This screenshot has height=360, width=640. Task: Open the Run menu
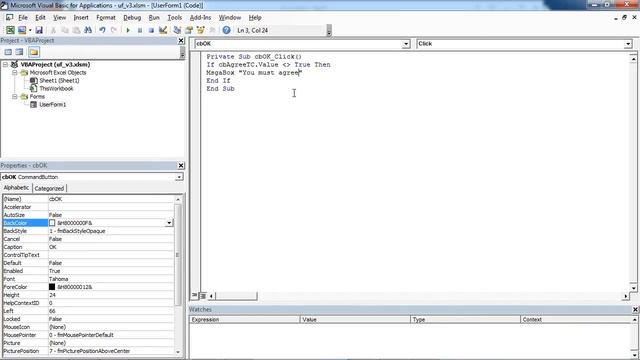click(154, 18)
